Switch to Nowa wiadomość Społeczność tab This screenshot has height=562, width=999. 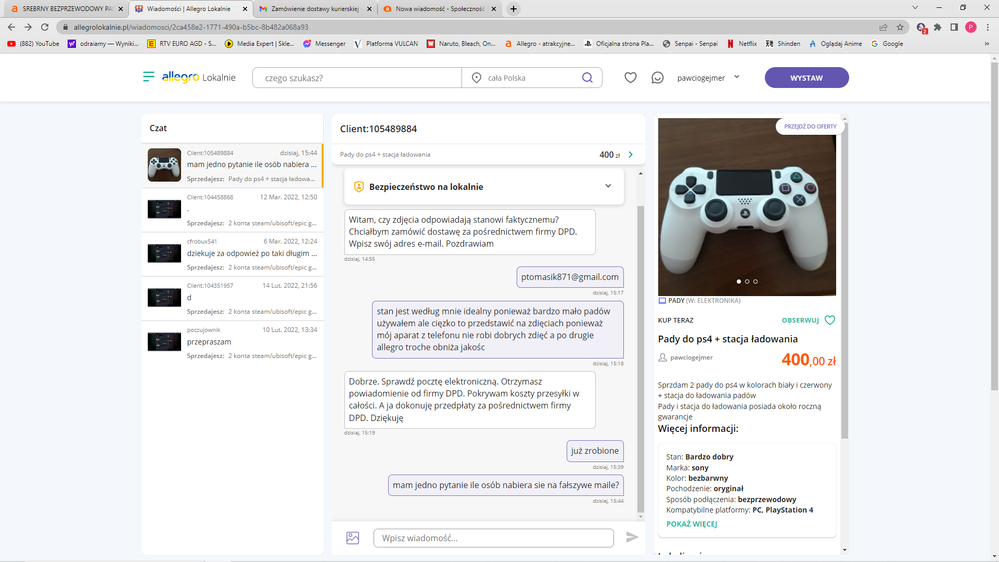[x=439, y=9]
